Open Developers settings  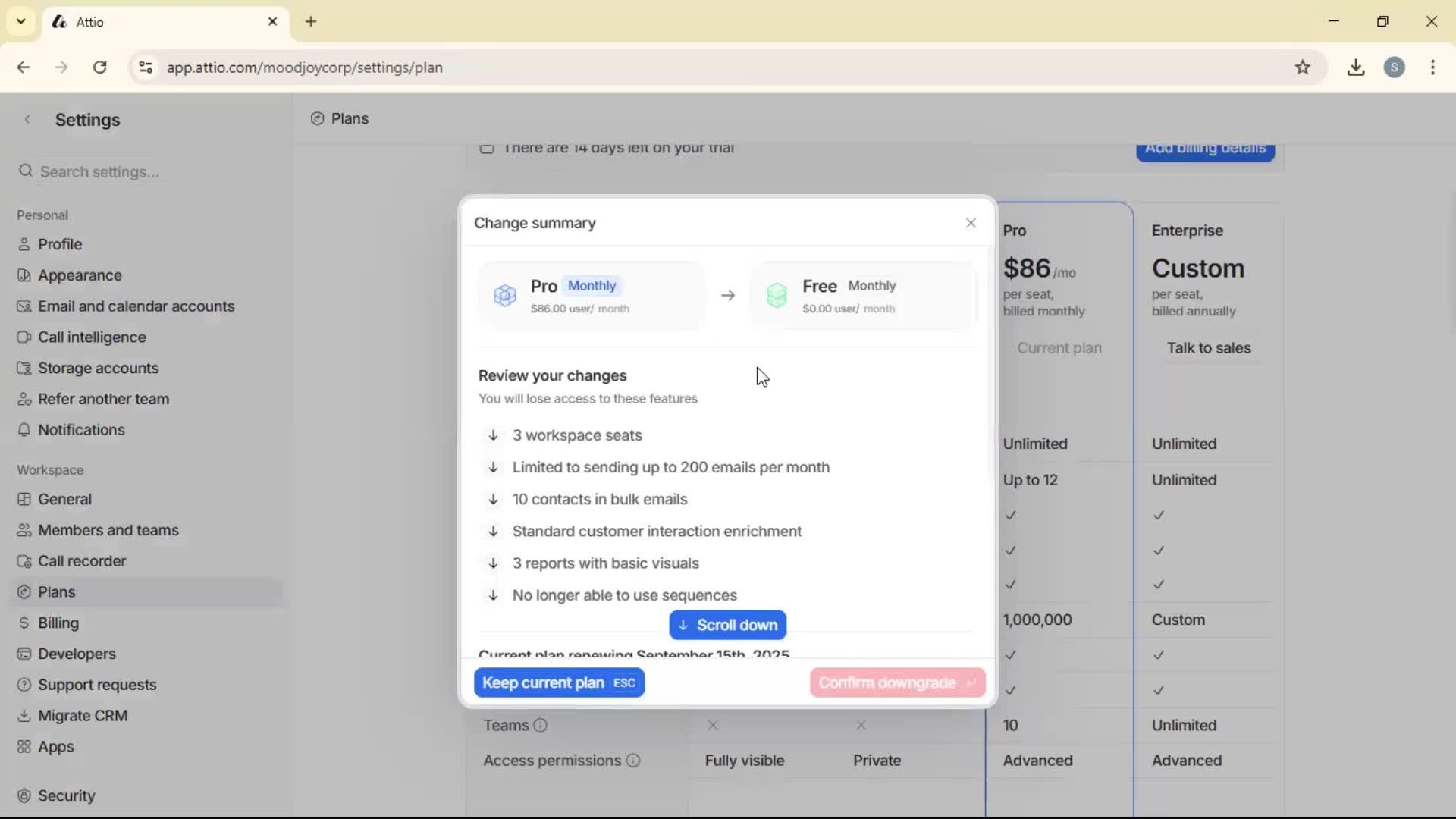76,654
